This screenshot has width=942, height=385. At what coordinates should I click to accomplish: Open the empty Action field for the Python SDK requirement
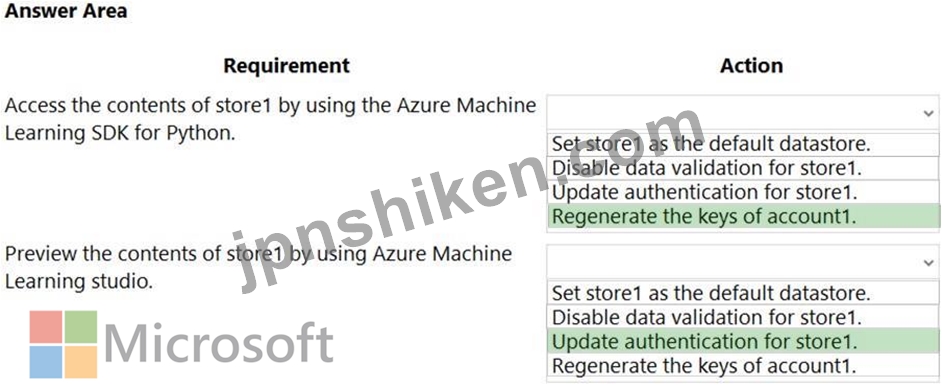(743, 112)
